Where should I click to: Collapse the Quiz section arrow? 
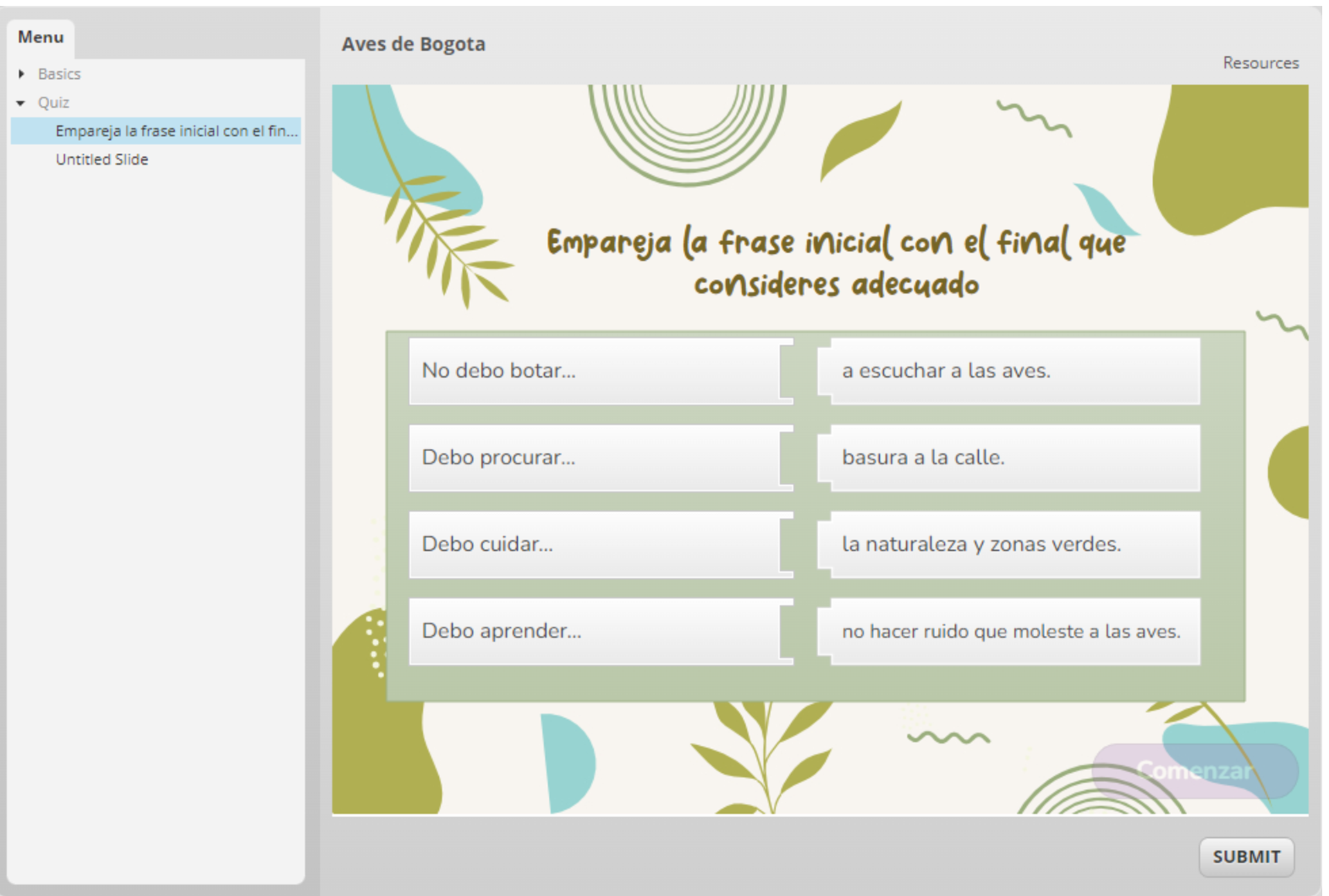tap(21, 102)
